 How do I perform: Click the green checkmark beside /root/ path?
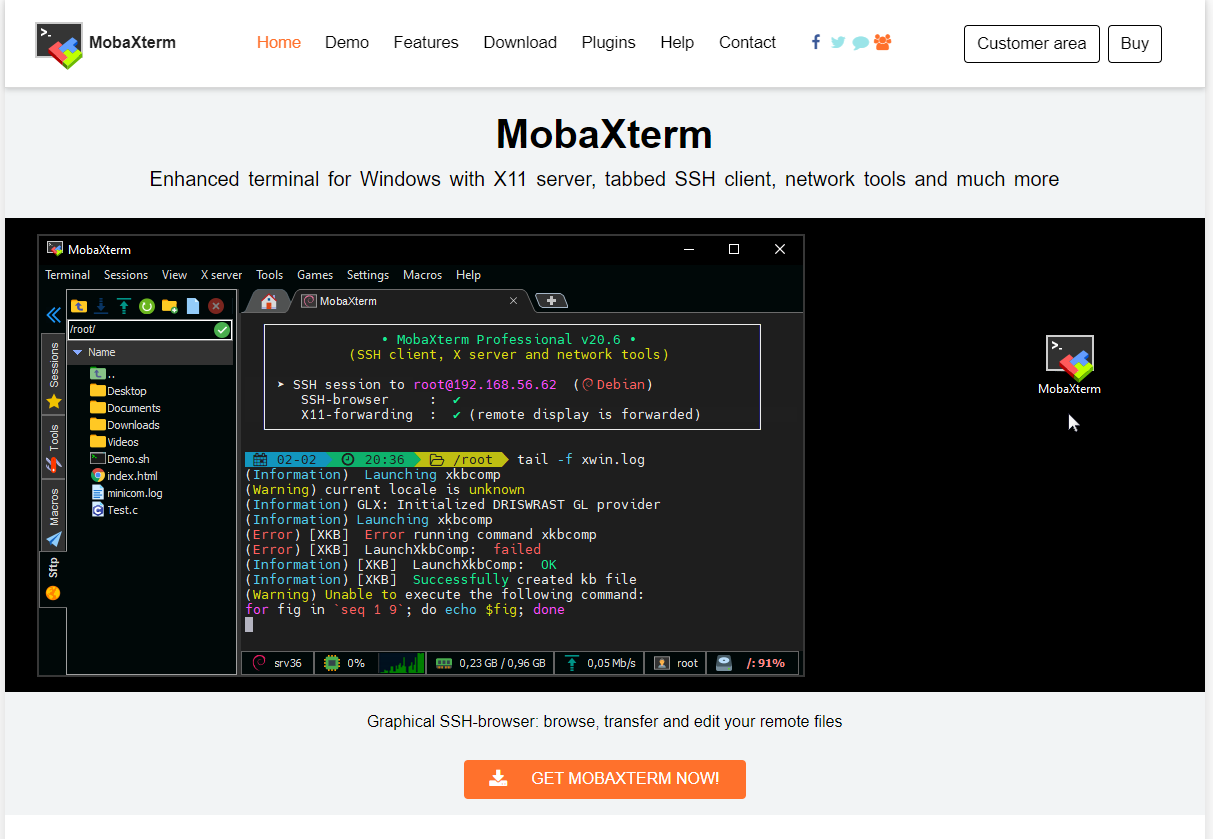[222, 330]
